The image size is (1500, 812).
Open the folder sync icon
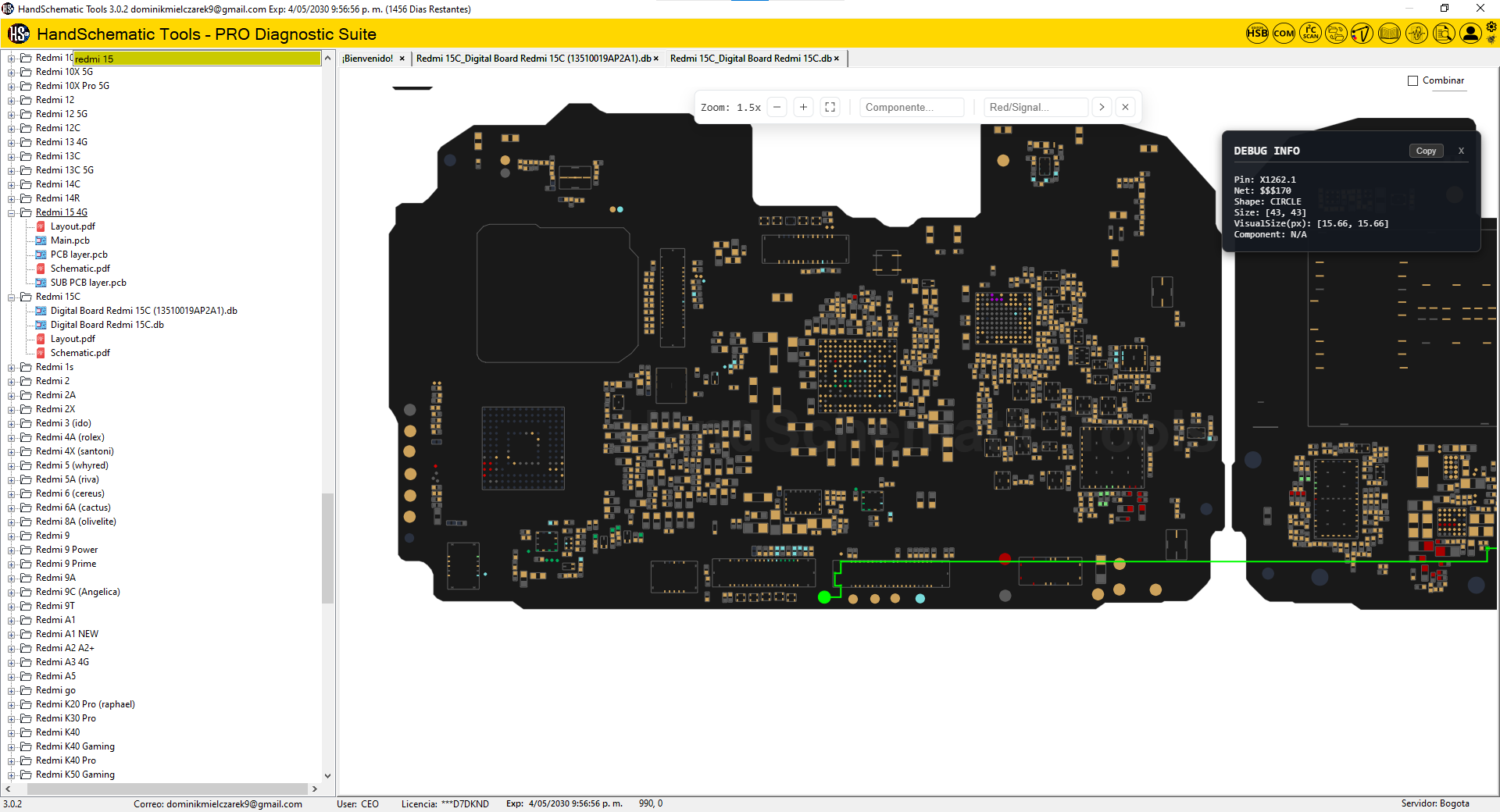[x=1337, y=34]
